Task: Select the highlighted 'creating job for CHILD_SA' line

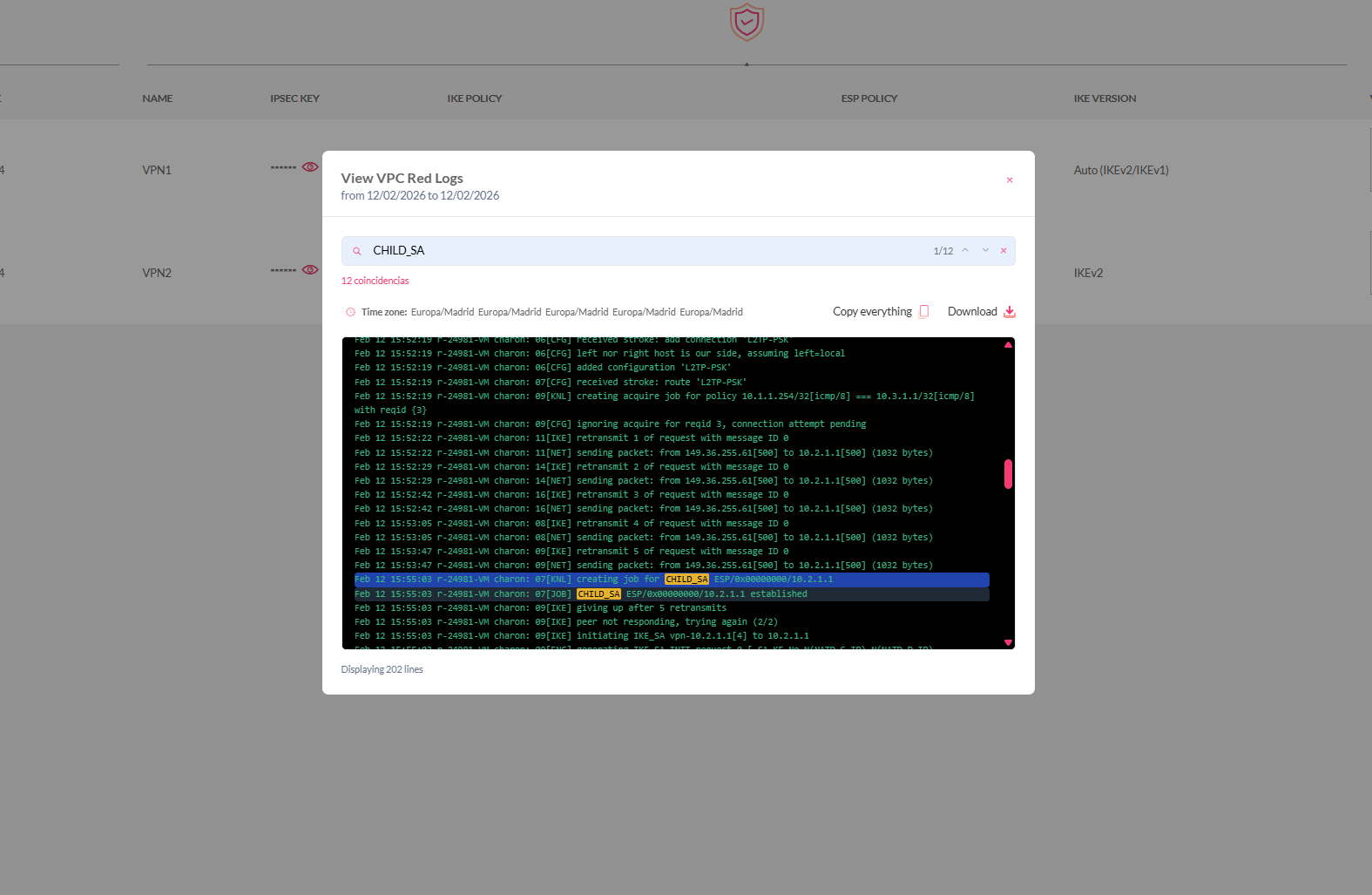Action: [671, 580]
